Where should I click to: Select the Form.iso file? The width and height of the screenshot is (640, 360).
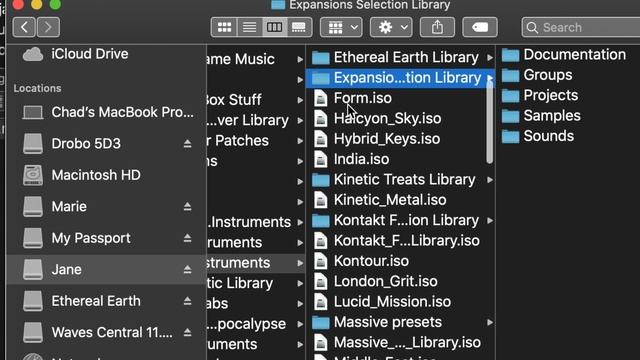352,98
